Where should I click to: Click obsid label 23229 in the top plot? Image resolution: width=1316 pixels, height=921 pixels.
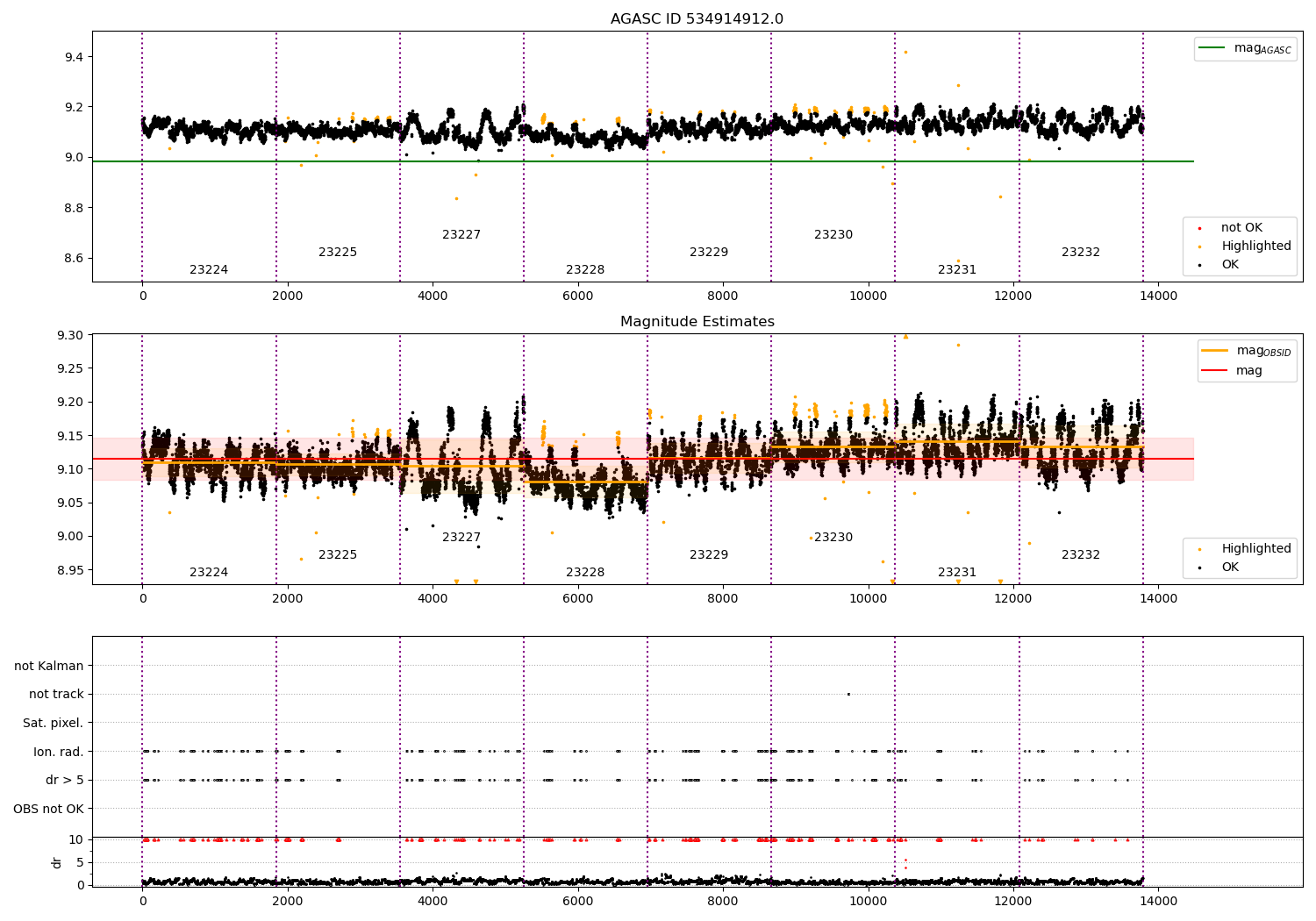click(709, 253)
